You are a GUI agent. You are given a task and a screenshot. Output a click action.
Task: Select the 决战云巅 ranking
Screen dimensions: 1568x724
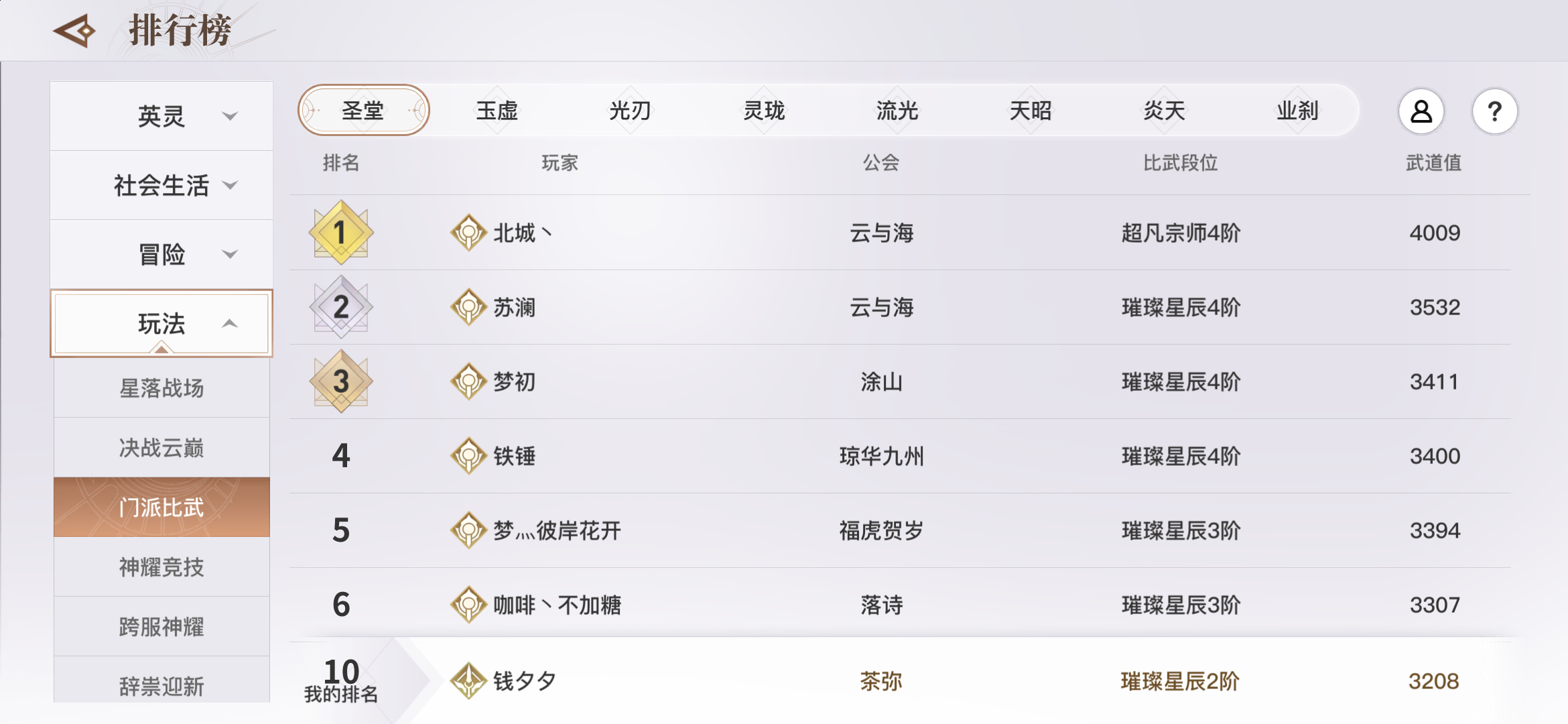coord(161,447)
